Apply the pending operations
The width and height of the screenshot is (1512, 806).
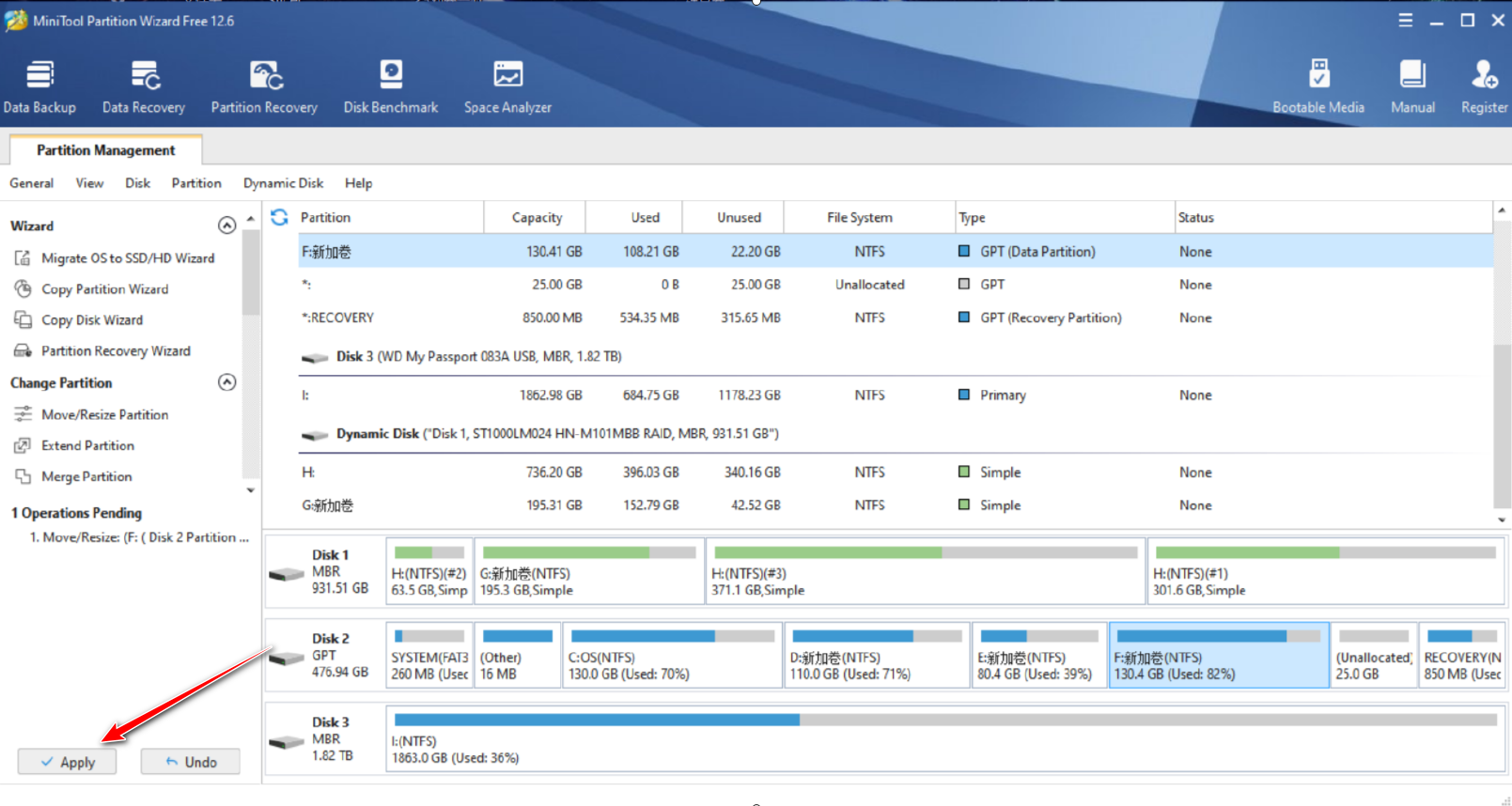68,762
